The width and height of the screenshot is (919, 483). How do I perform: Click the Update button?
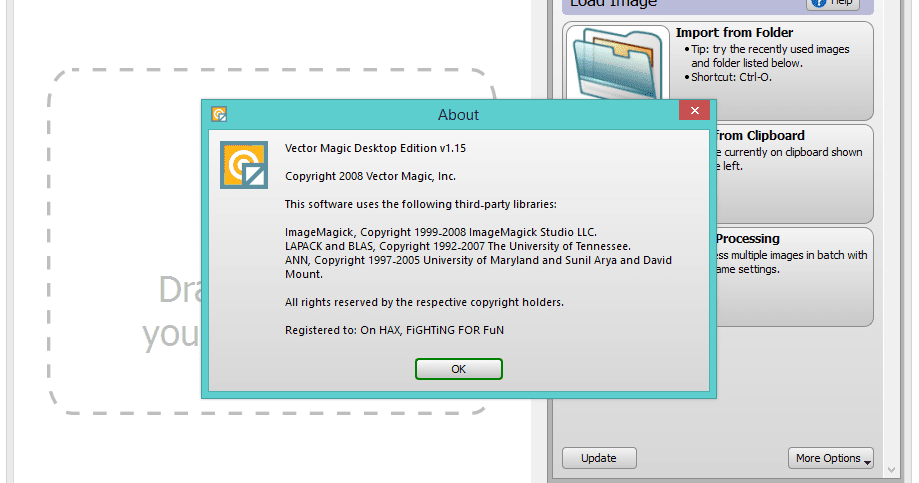tap(599, 458)
